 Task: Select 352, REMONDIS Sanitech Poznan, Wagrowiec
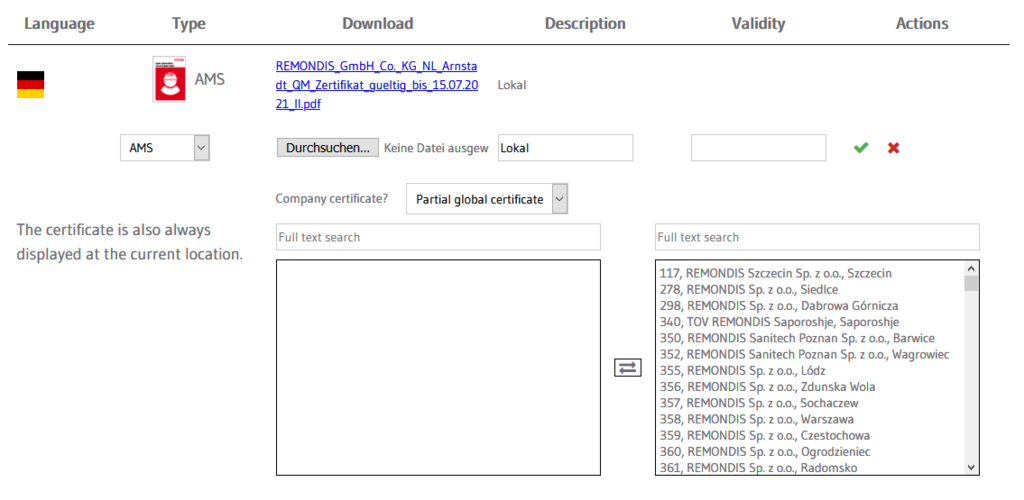[x=805, y=354]
